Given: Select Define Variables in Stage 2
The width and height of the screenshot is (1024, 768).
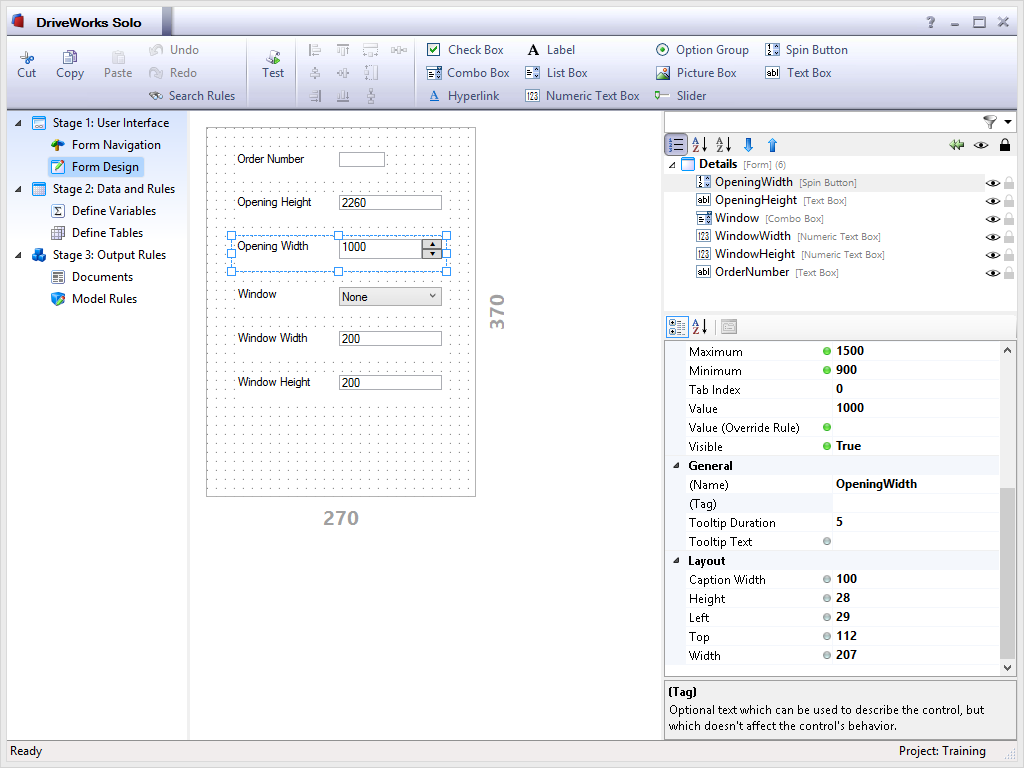Looking at the screenshot, I should click(113, 211).
